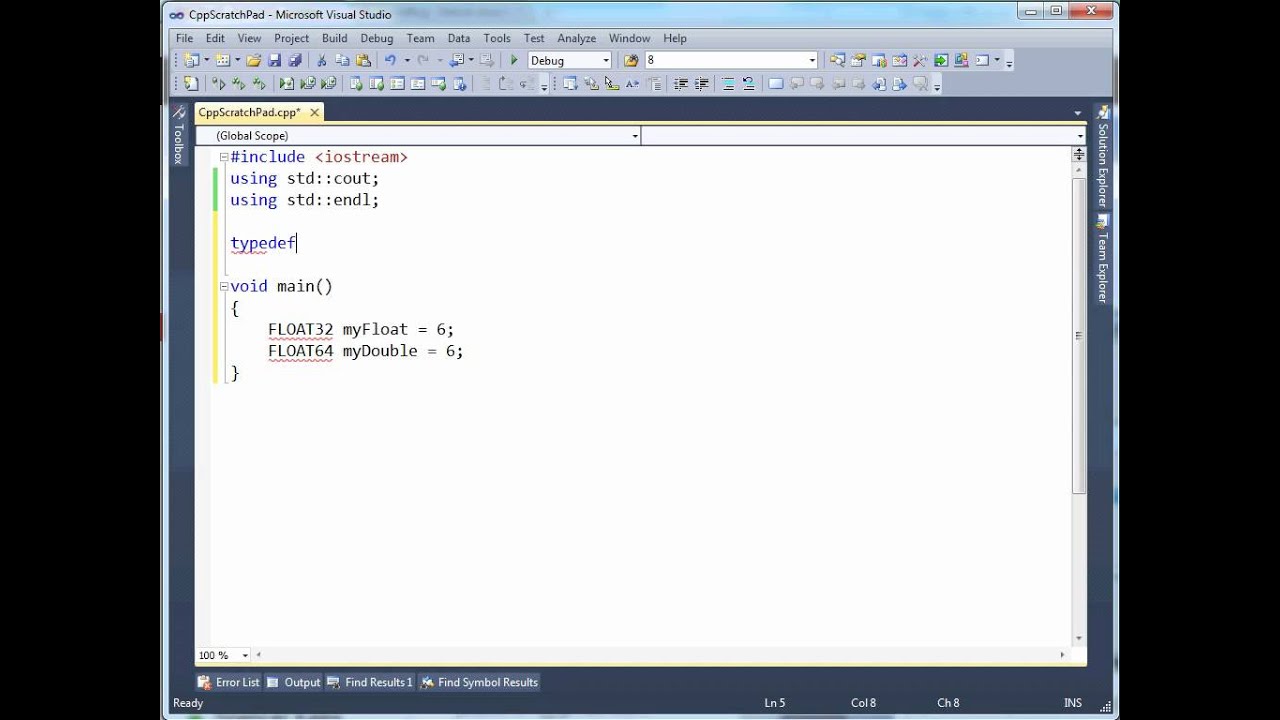Toggle a bookmark on the current line

click(775, 84)
